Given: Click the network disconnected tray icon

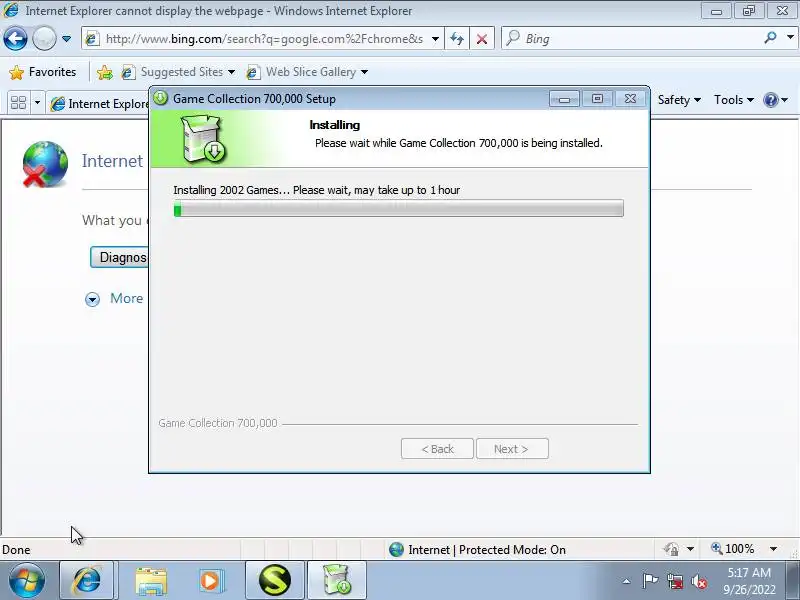Looking at the screenshot, I should (674, 581).
